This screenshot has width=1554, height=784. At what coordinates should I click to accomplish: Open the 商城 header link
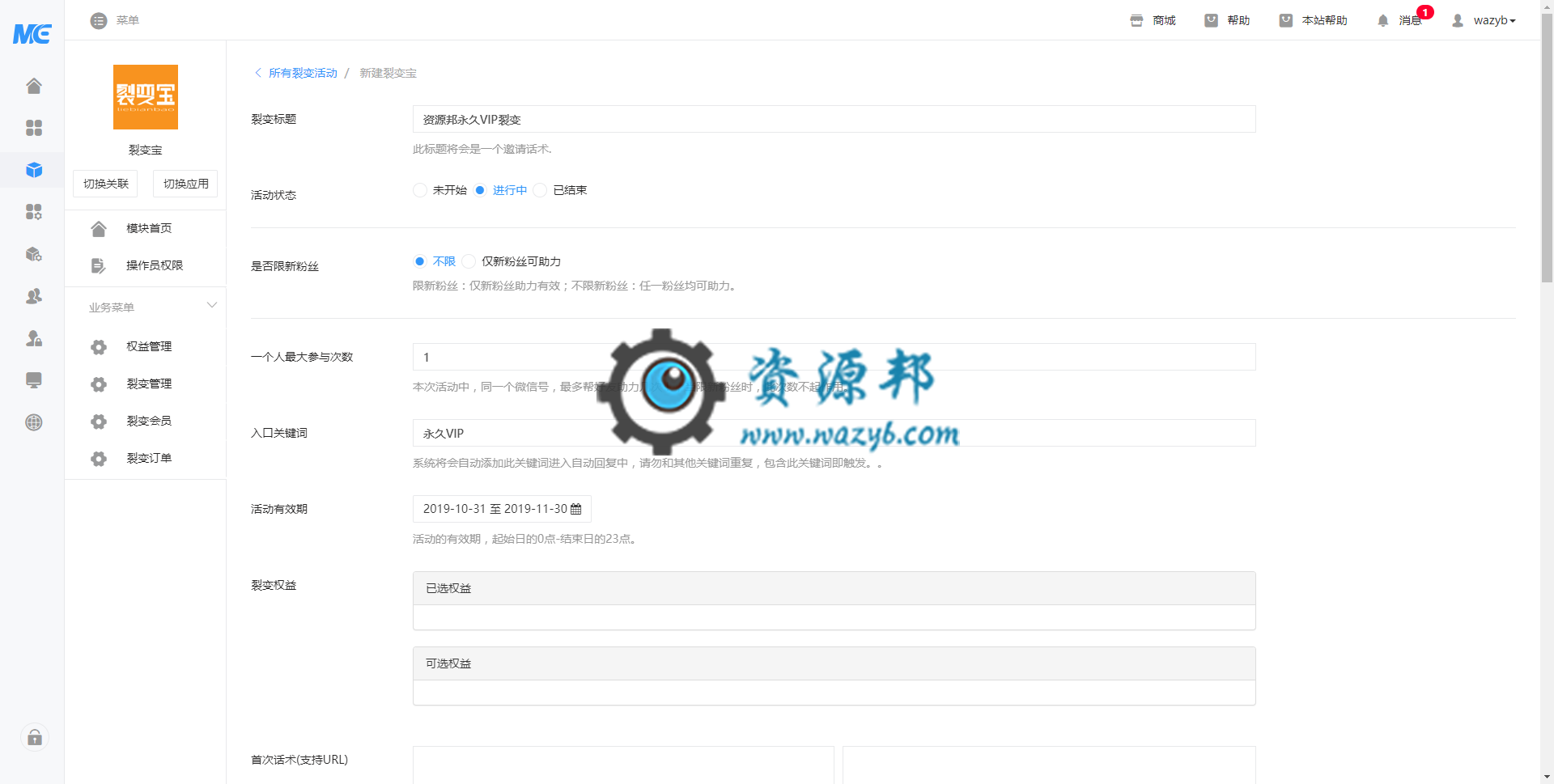click(x=1164, y=20)
